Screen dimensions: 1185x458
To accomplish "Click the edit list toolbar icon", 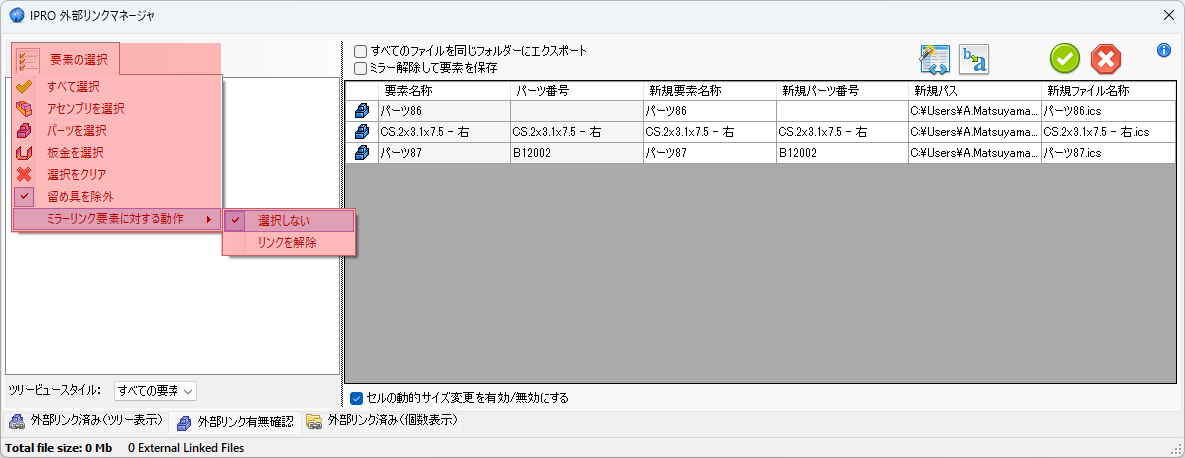I will pyautogui.click(x=934, y=59).
